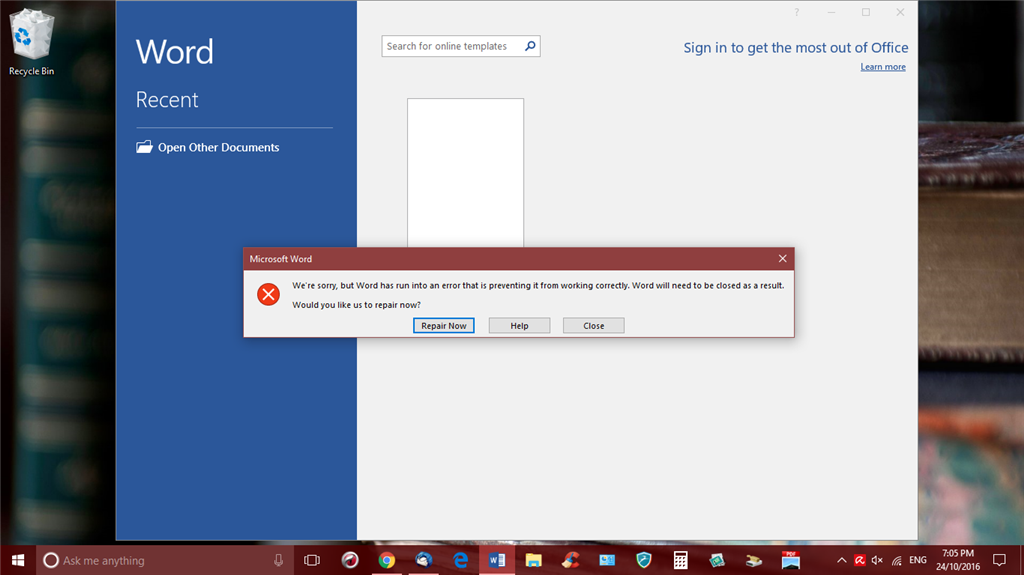
Task: Select the blank document thumbnail
Action: tap(465, 172)
